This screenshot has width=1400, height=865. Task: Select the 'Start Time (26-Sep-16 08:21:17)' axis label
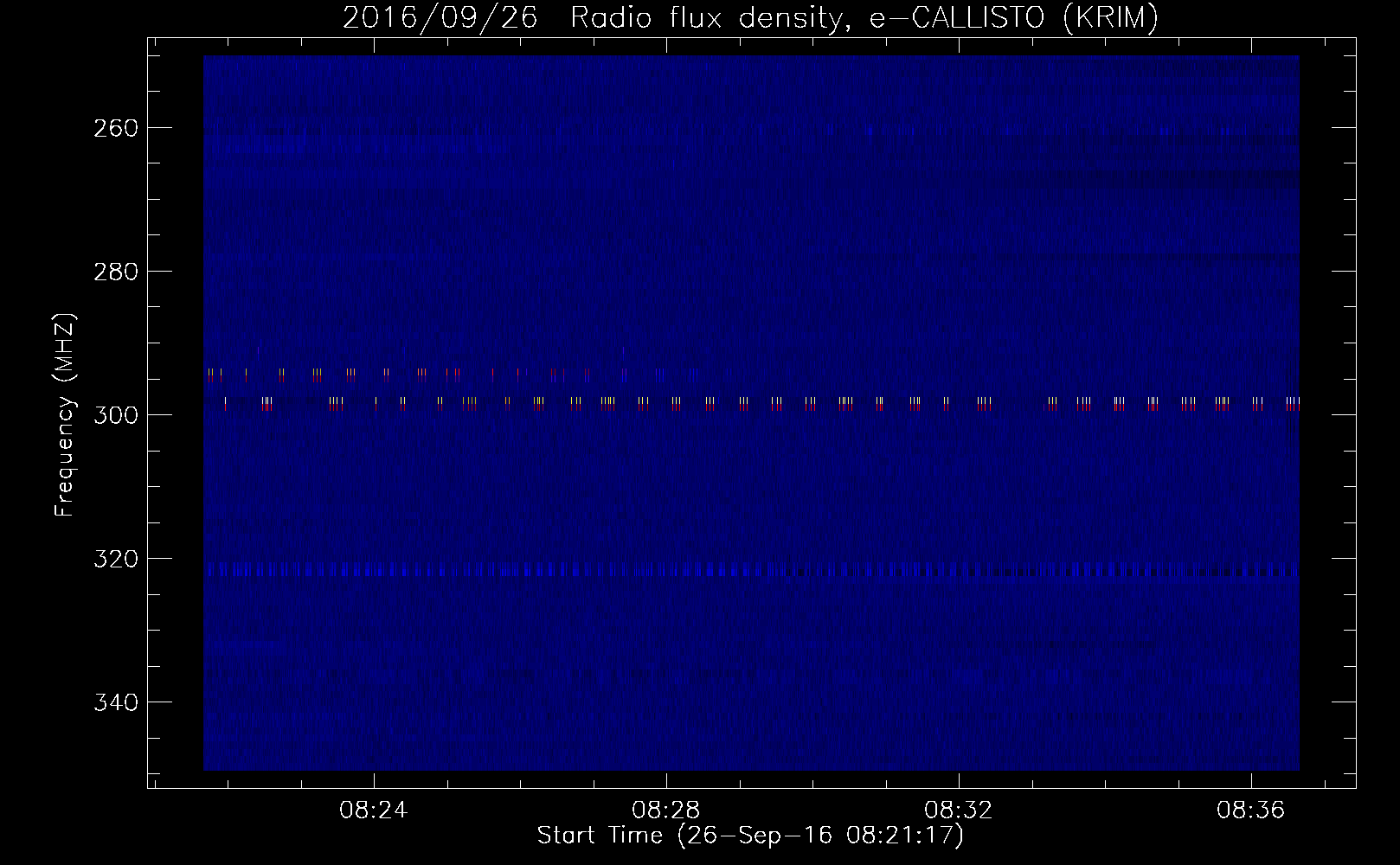[750, 836]
